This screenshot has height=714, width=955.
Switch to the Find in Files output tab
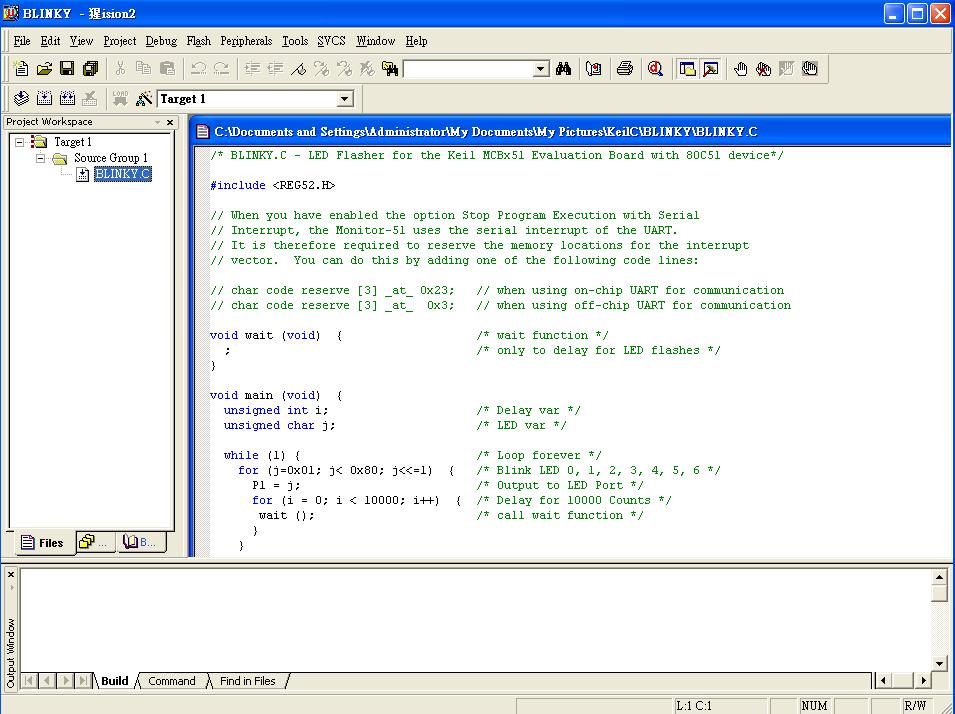(x=247, y=681)
